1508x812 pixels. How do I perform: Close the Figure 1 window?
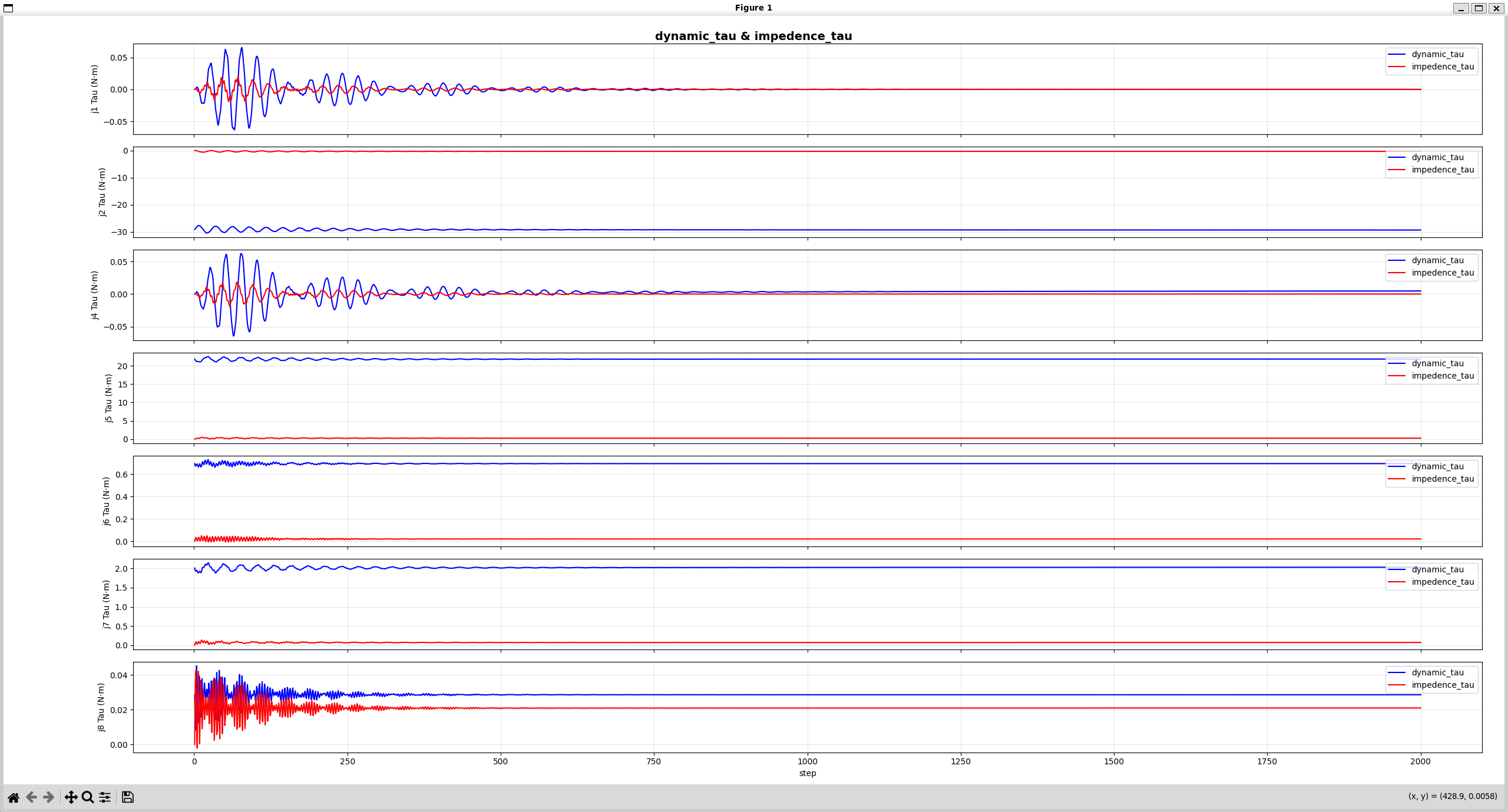pos(1496,8)
